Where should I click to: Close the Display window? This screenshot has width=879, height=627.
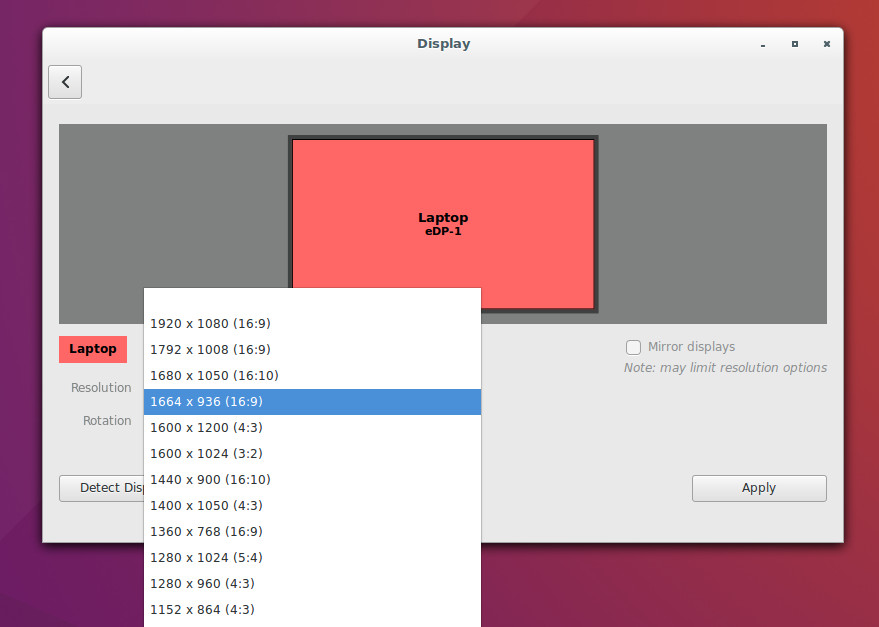(827, 44)
